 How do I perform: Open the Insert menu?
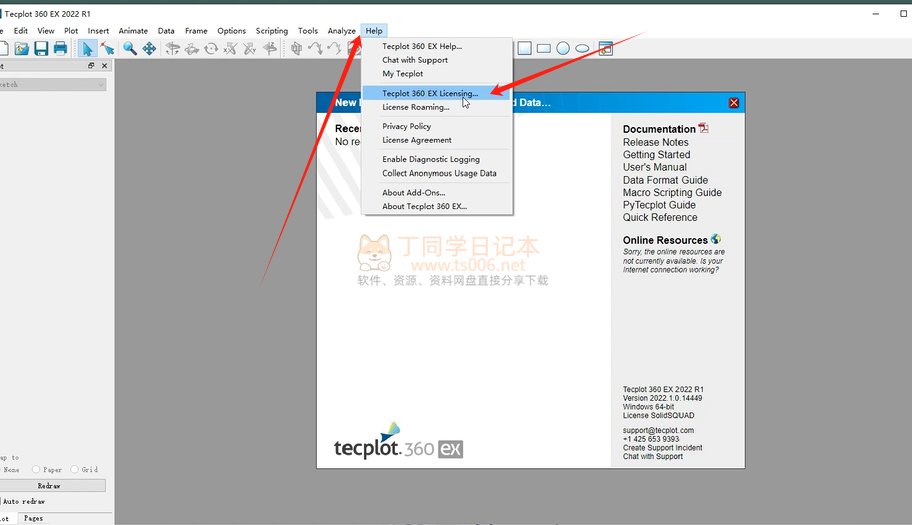click(x=98, y=31)
